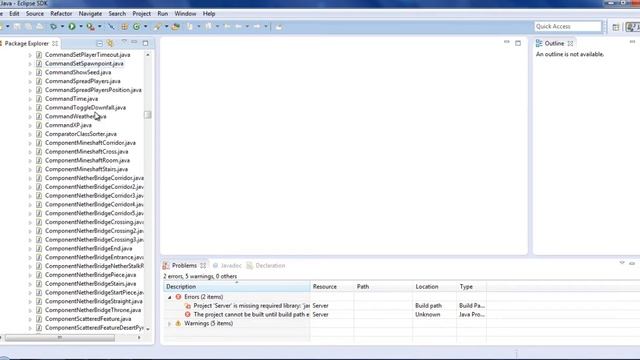This screenshot has height=360, width=640.
Task: Sort by the Description column header
Action: point(237,287)
